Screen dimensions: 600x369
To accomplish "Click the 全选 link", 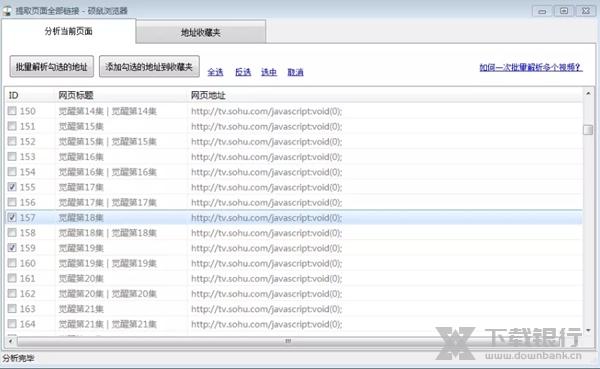I will pos(215,72).
